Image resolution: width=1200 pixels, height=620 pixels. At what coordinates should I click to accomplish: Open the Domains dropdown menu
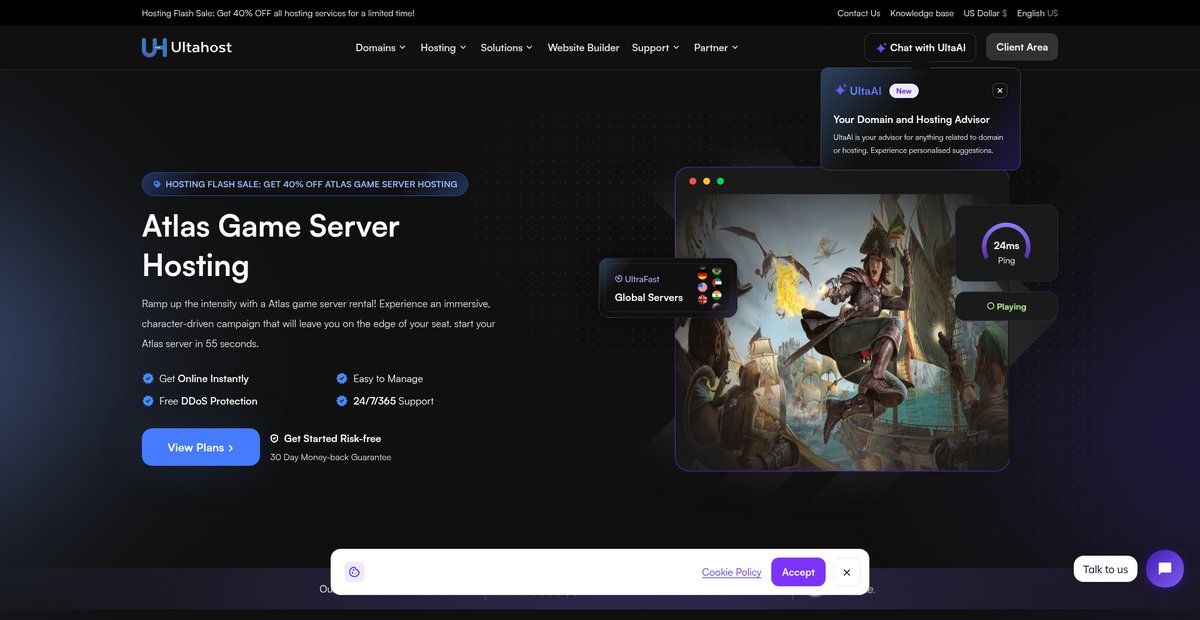(381, 47)
